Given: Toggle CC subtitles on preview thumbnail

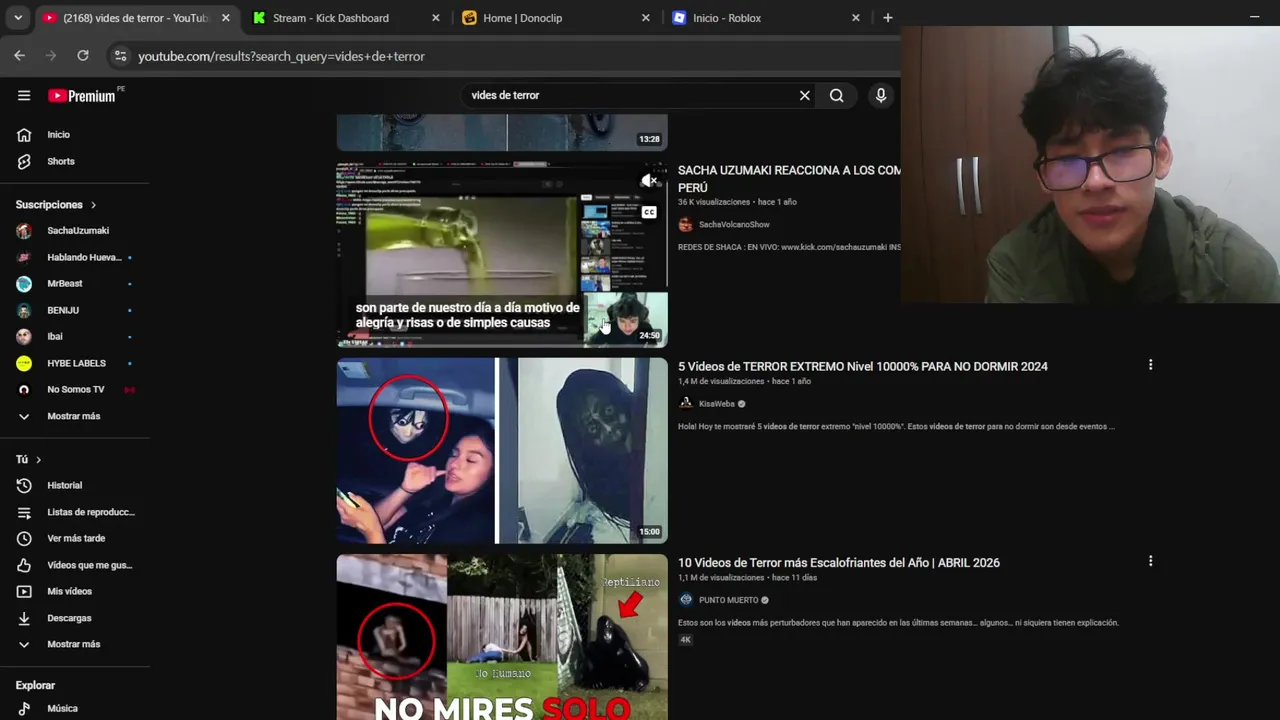Looking at the screenshot, I should (650, 212).
